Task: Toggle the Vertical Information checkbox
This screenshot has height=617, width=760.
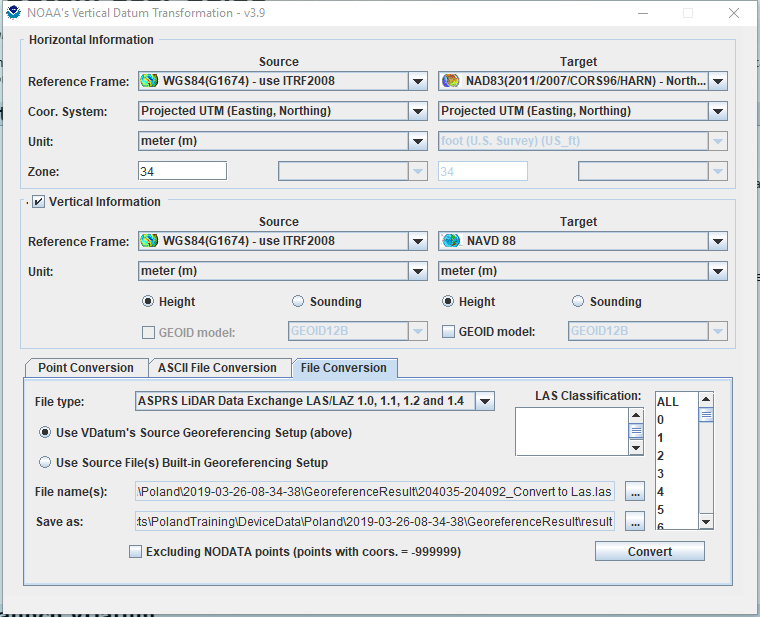Action: click(x=38, y=202)
